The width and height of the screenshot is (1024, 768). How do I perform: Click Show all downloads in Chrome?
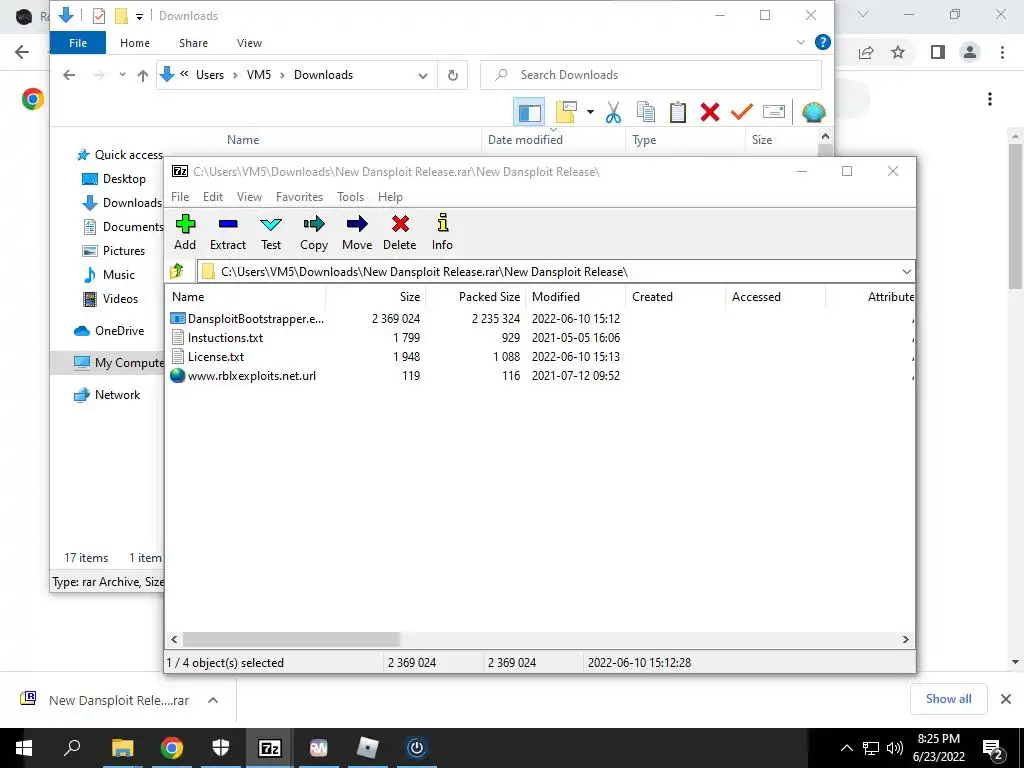948,699
